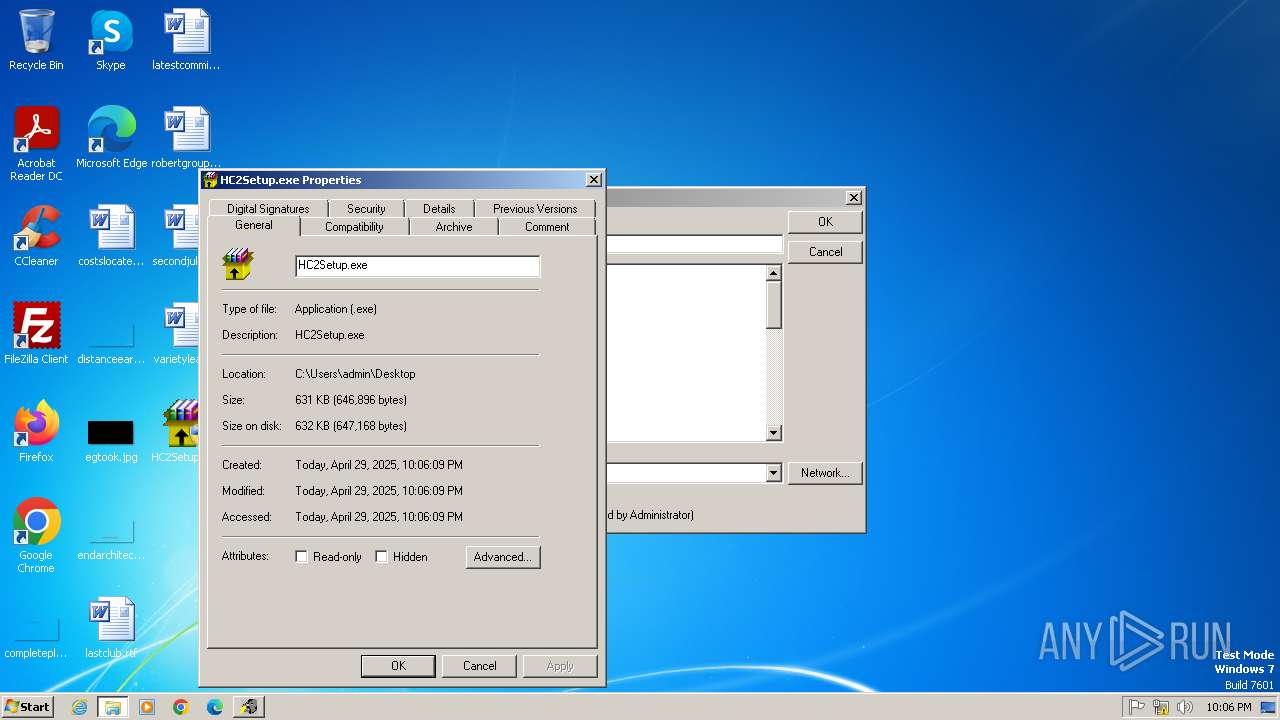
Task: Open Windows Explorer from the taskbar
Action: pos(113,707)
